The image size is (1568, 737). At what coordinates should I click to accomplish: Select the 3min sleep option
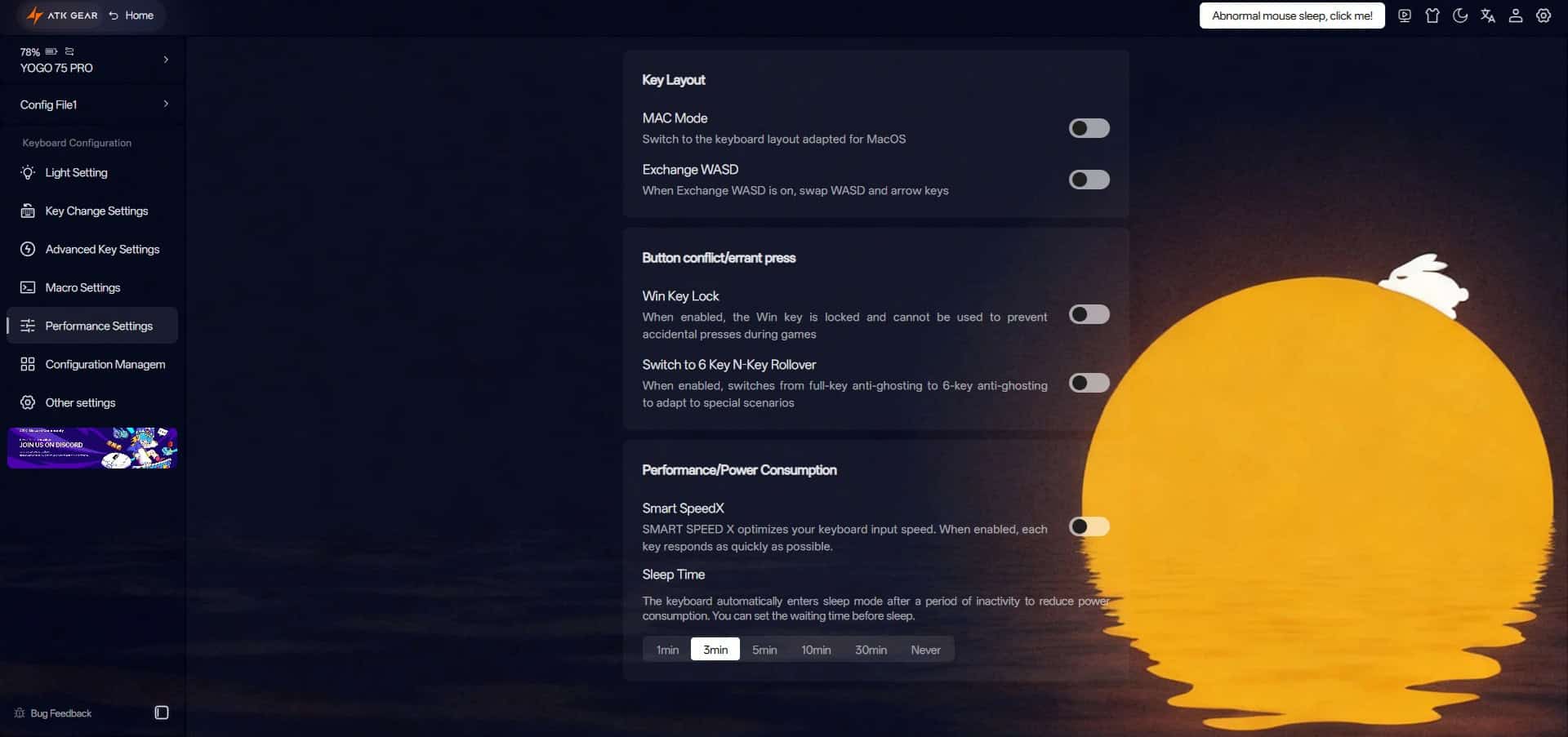coord(715,650)
